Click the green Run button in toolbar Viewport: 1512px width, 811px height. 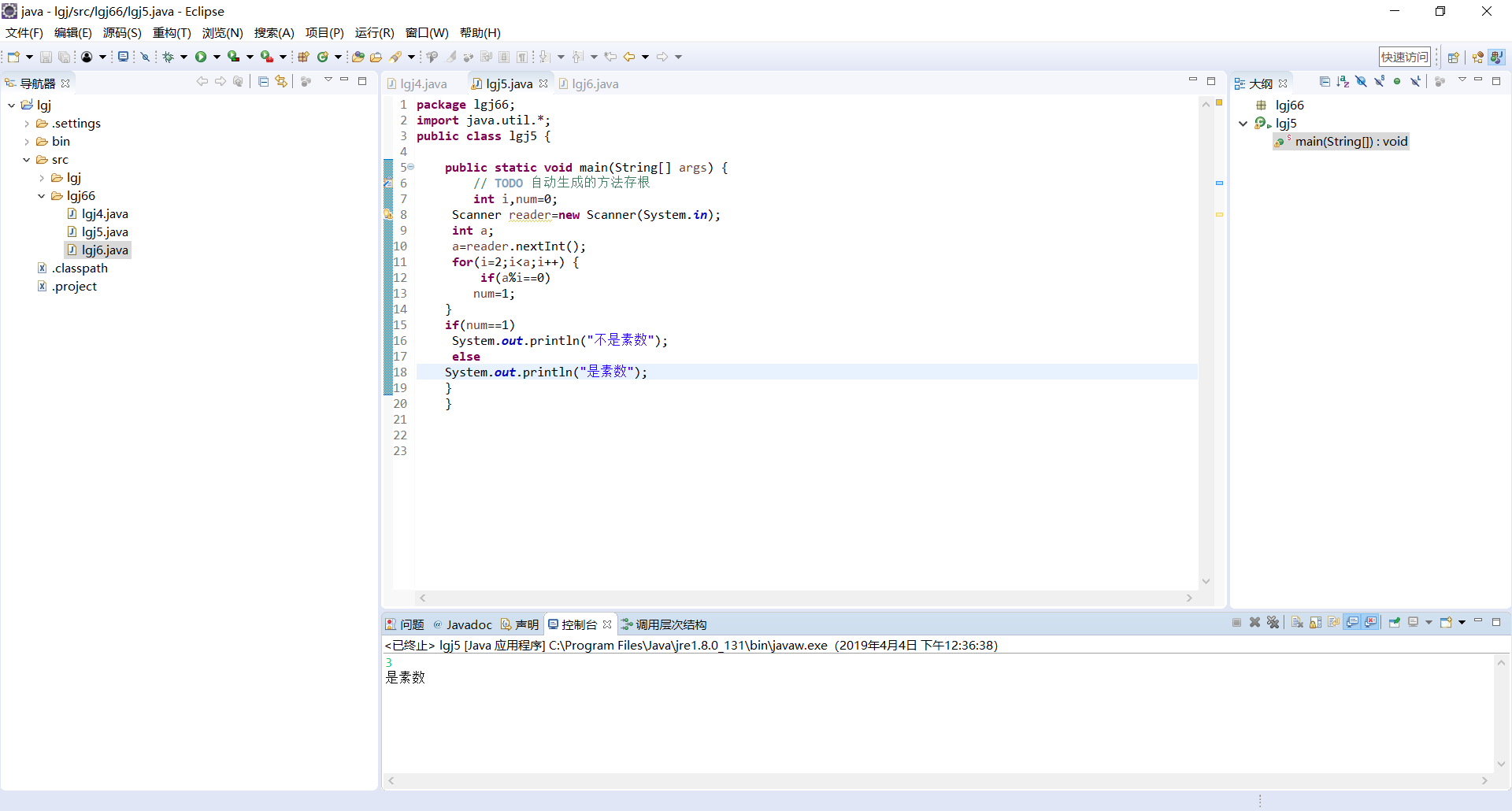click(x=201, y=57)
